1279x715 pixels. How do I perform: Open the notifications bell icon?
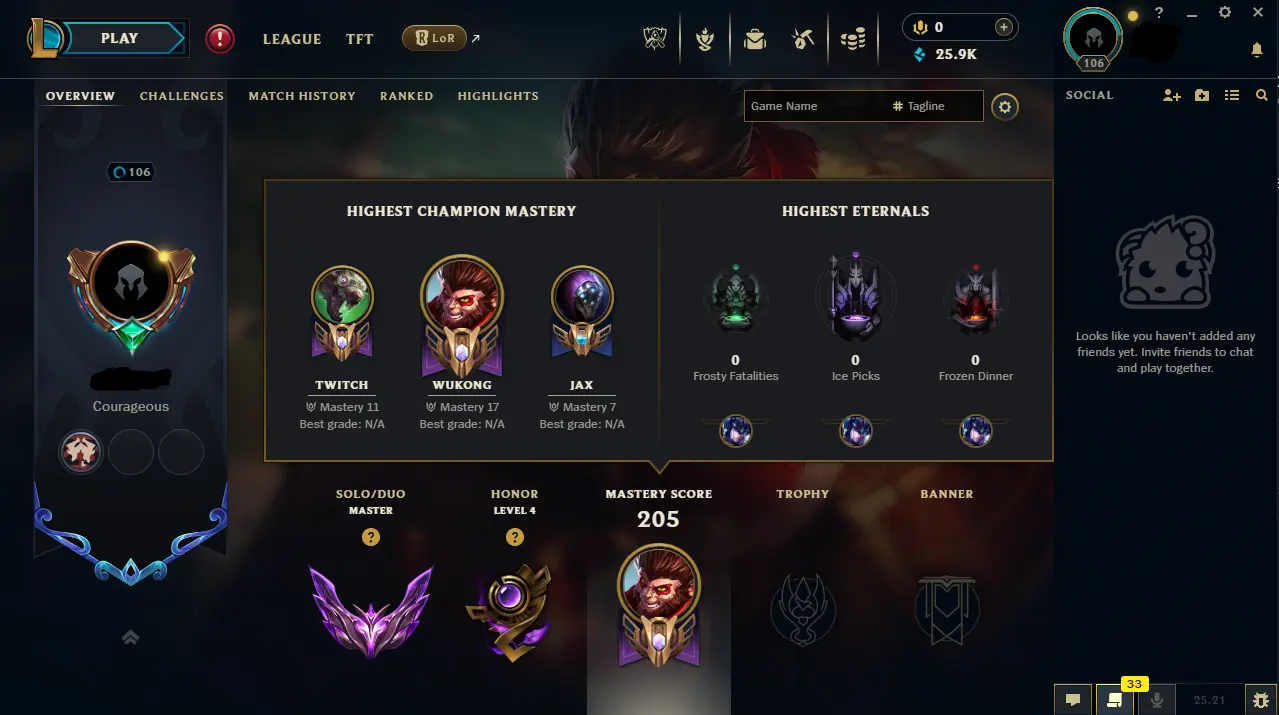pyautogui.click(x=1257, y=50)
